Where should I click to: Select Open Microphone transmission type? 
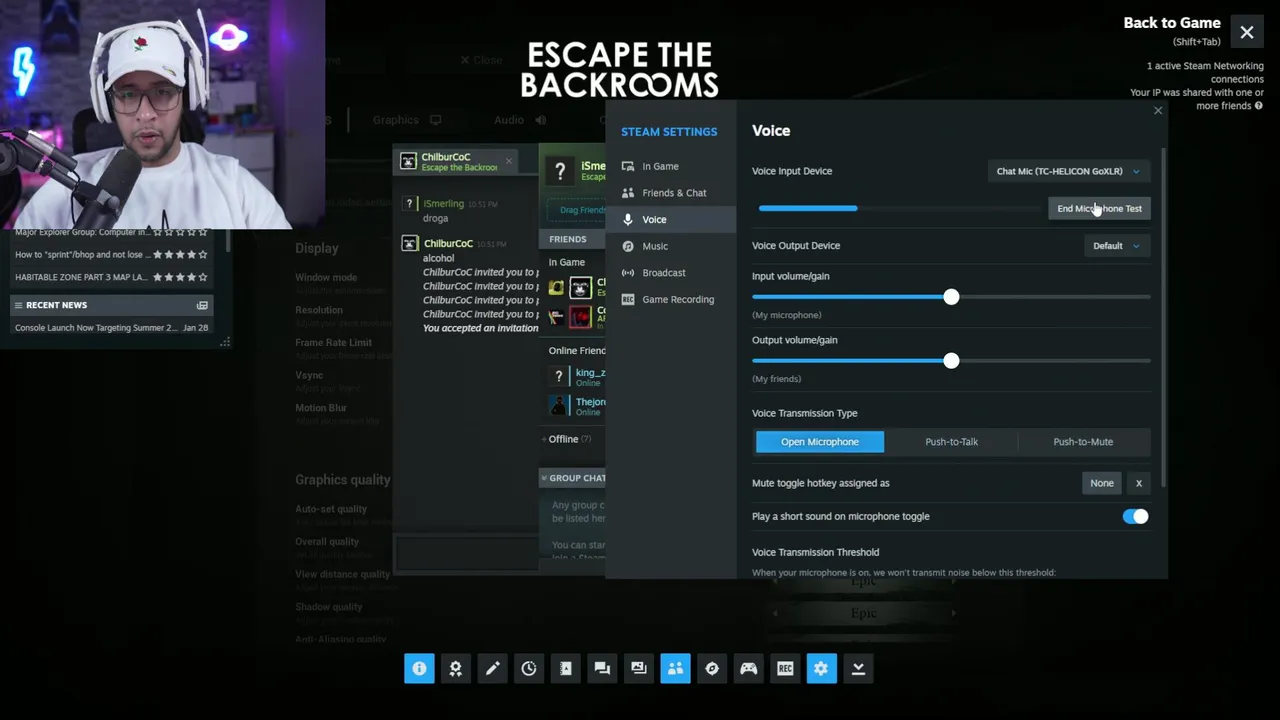pyautogui.click(x=820, y=441)
